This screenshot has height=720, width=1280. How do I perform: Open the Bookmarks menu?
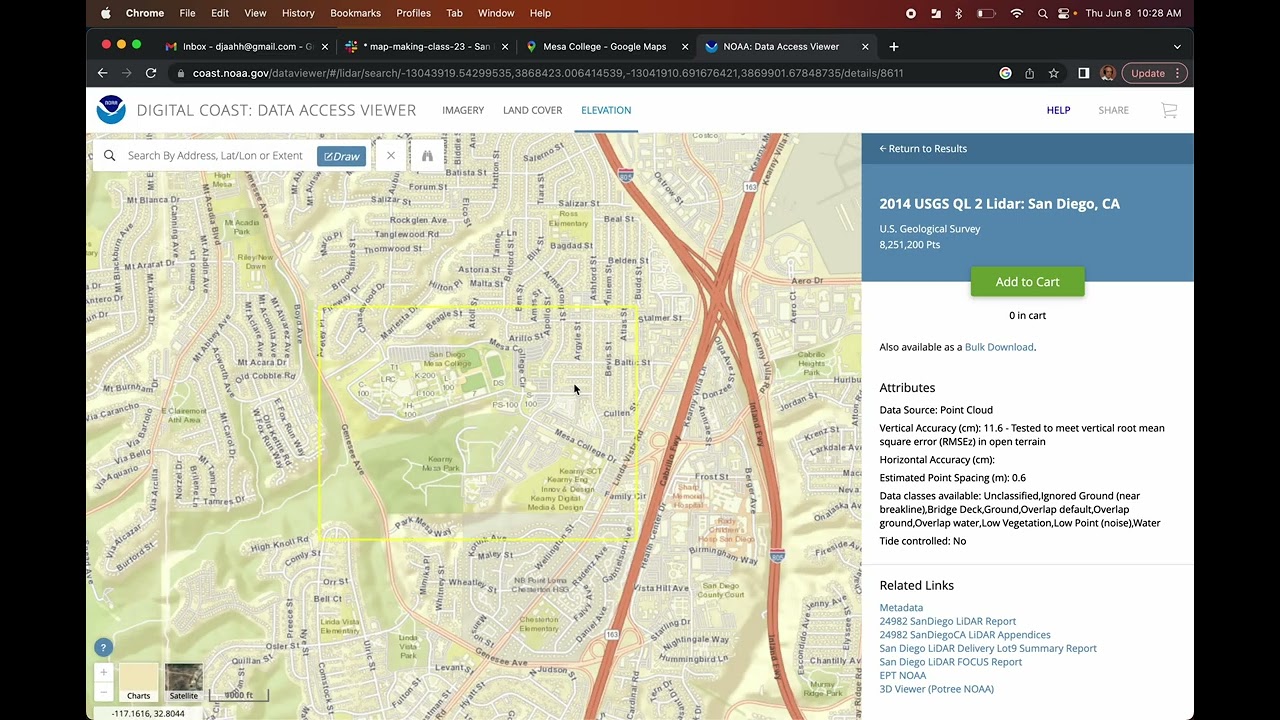point(355,13)
